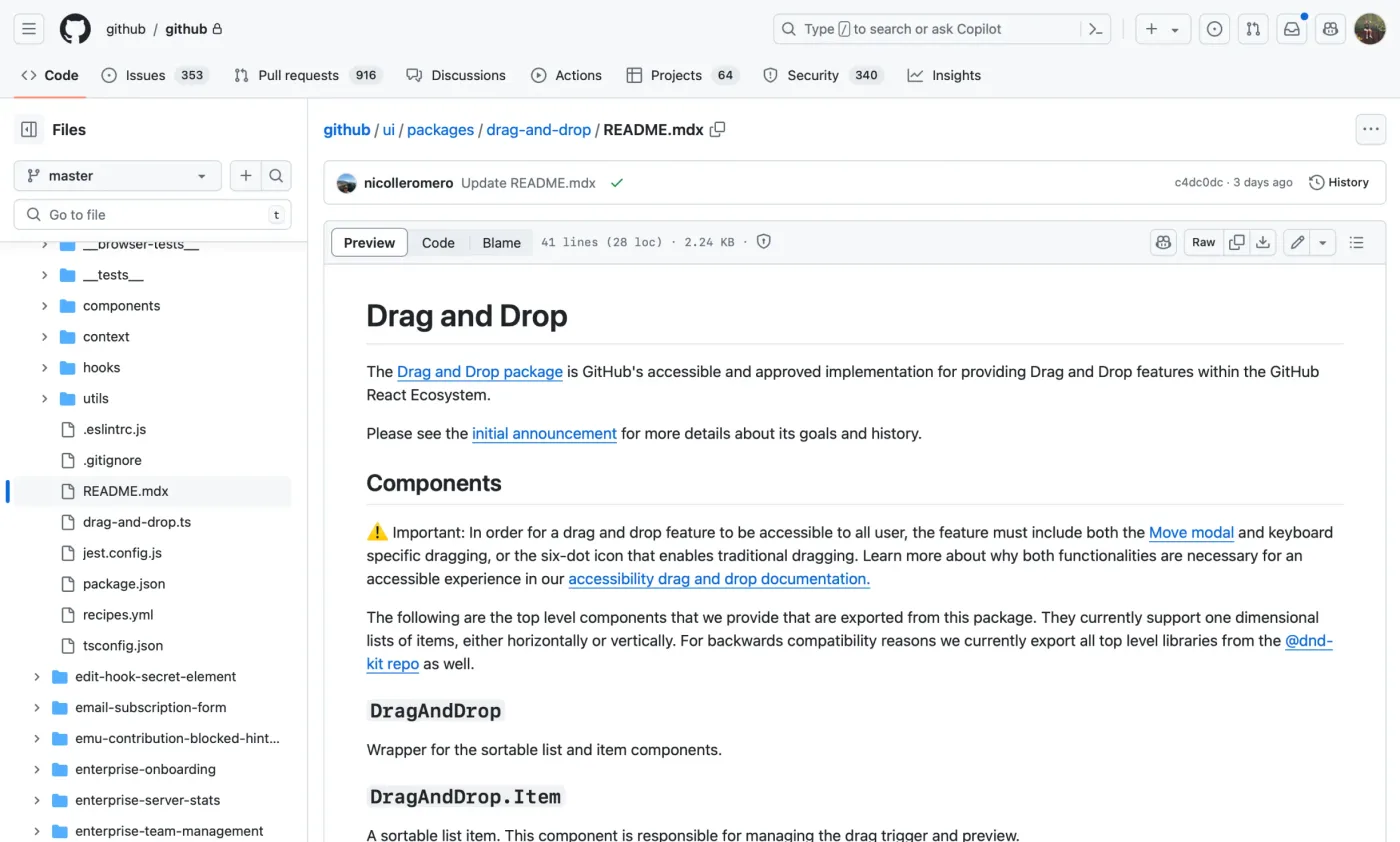Open the Pull requests tab
The image size is (1400, 842).
[x=310, y=75]
